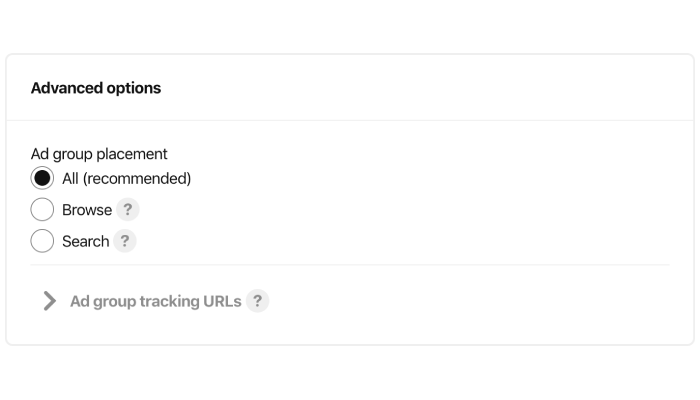
Task: Click the "Browse" option label text
Action: coord(87,210)
